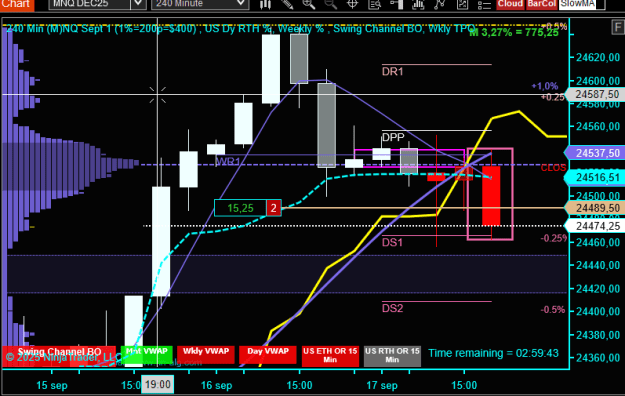Click the 24620,00 price axis label
Image resolution: width=625 pixels, height=396 pixels.
coord(598,58)
